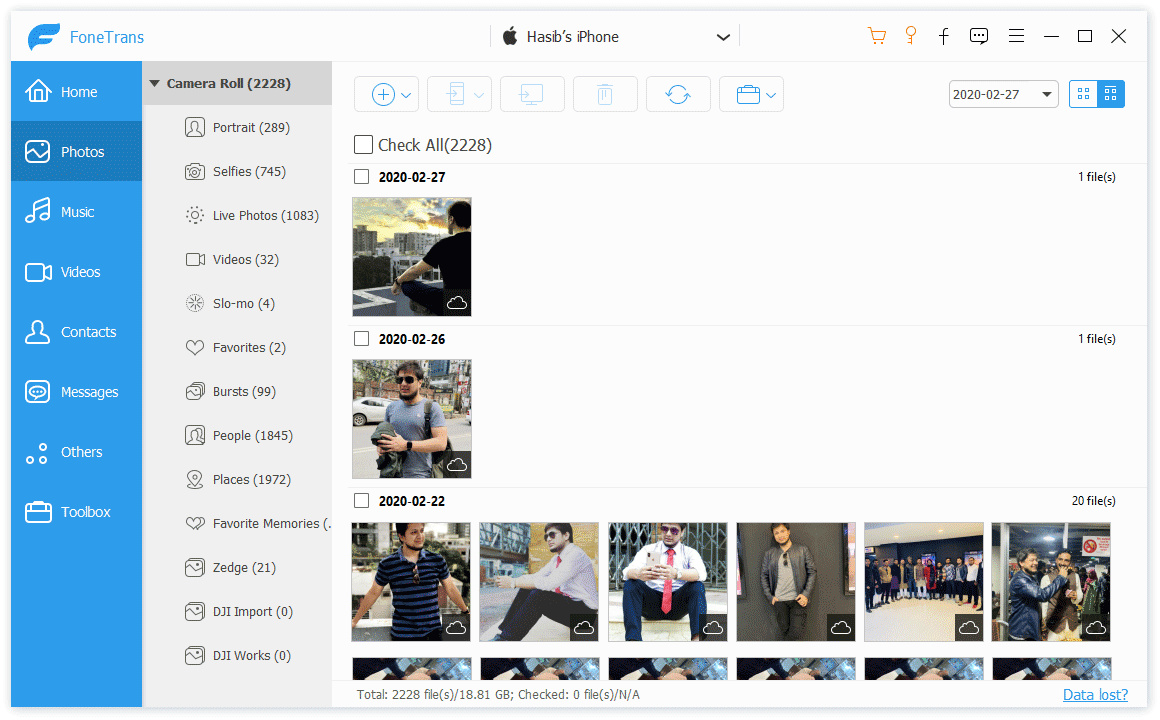Click the Data lost? link
This screenshot has height=720, width=1160.
(x=1095, y=694)
